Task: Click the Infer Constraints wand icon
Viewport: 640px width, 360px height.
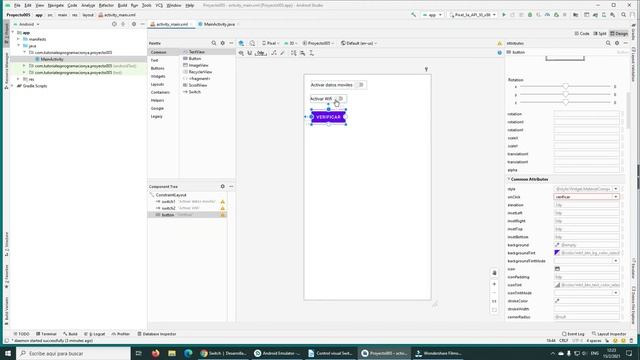Action: [282, 53]
